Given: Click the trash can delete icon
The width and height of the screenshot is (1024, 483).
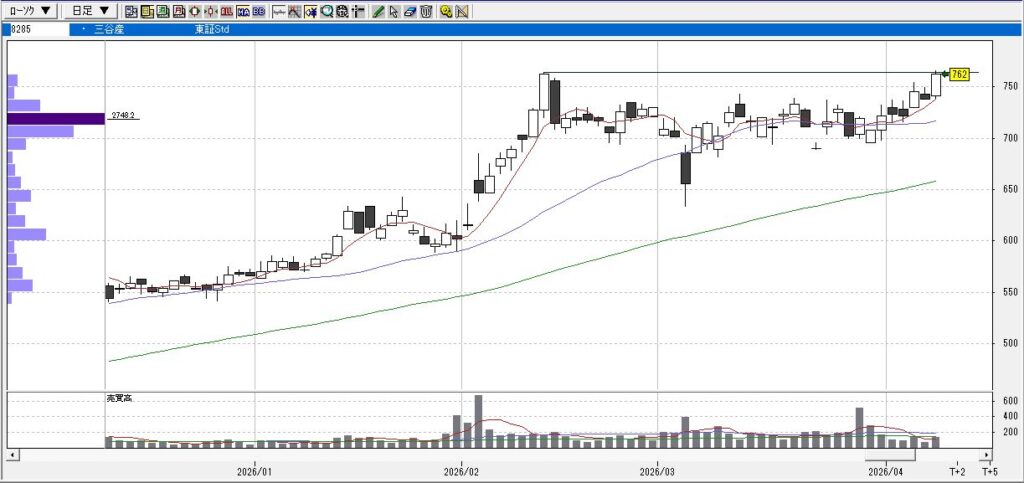Looking at the screenshot, I should pyautogui.click(x=426, y=12).
